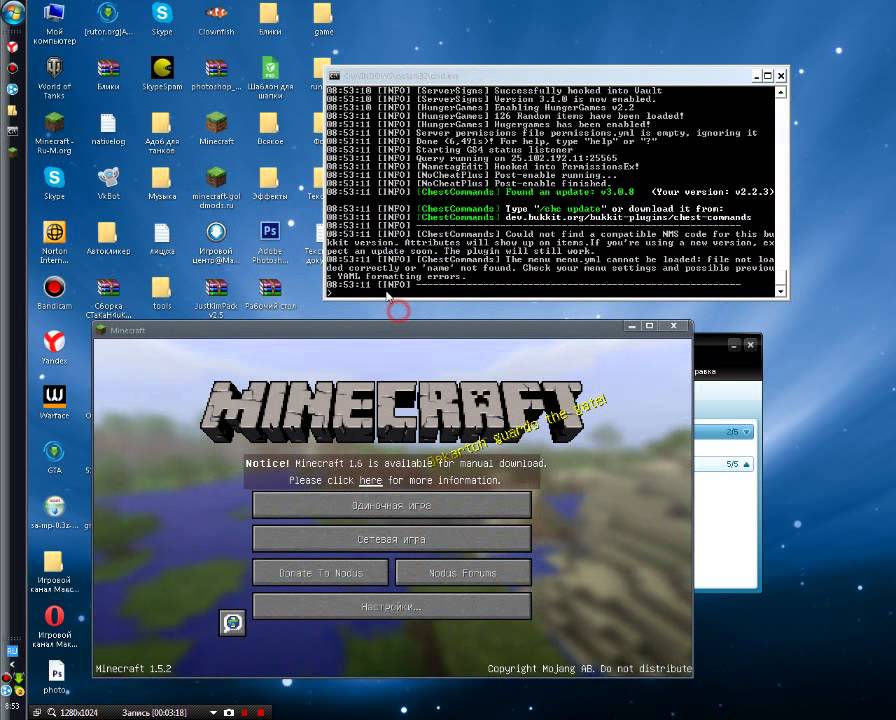Pause recording with Bandicam red pause button
The width and height of the screenshot is (896, 720).
[245, 713]
